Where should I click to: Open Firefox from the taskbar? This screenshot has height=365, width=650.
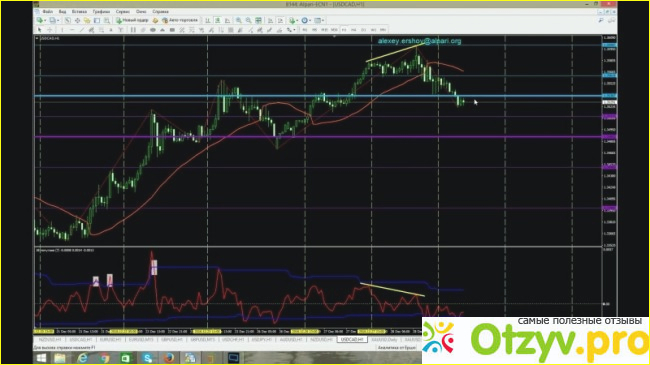click(x=168, y=358)
